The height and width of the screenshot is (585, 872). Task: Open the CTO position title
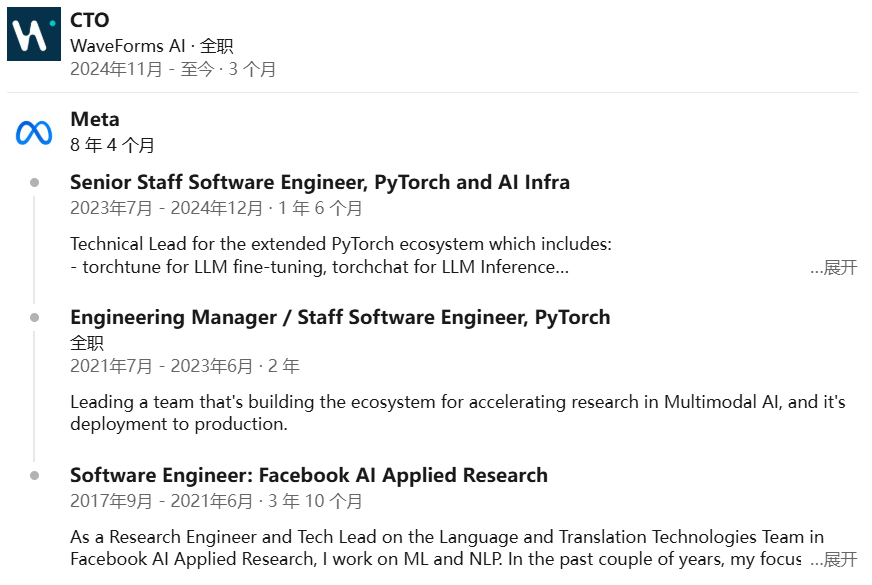90,20
